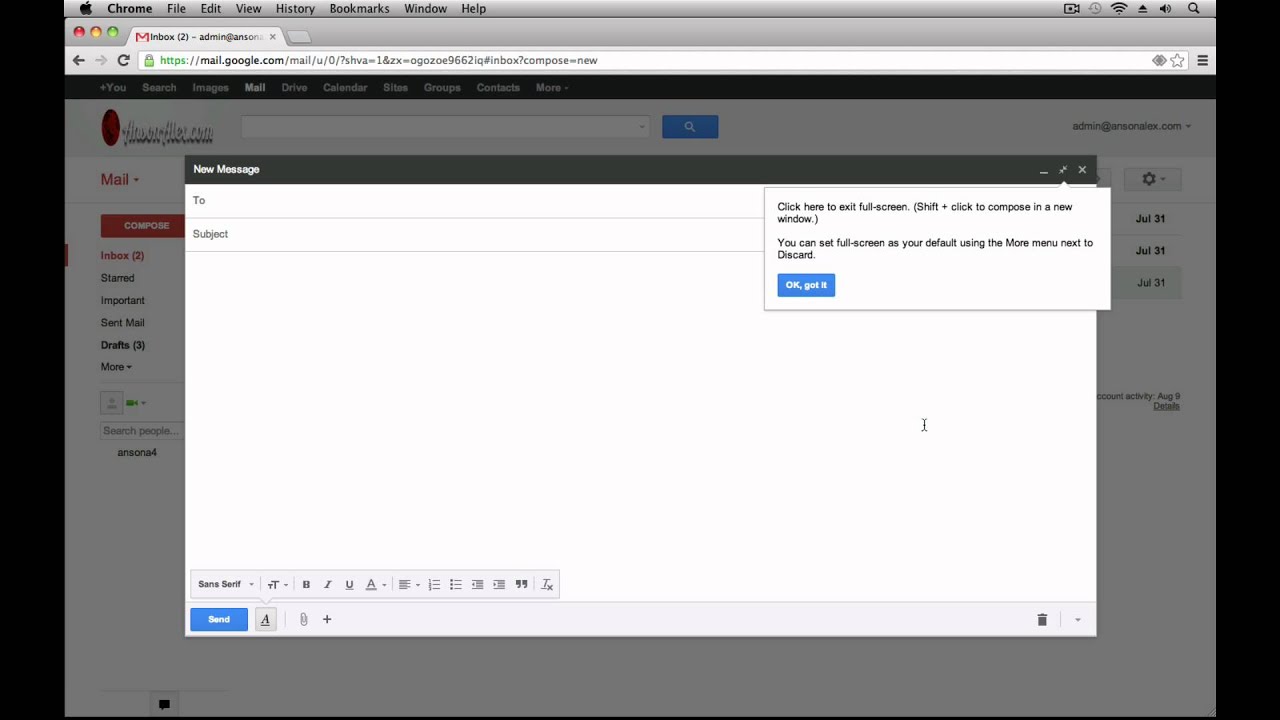Increase indent of message text
The width and height of the screenshot is (1280, 720).
(499, 585)
